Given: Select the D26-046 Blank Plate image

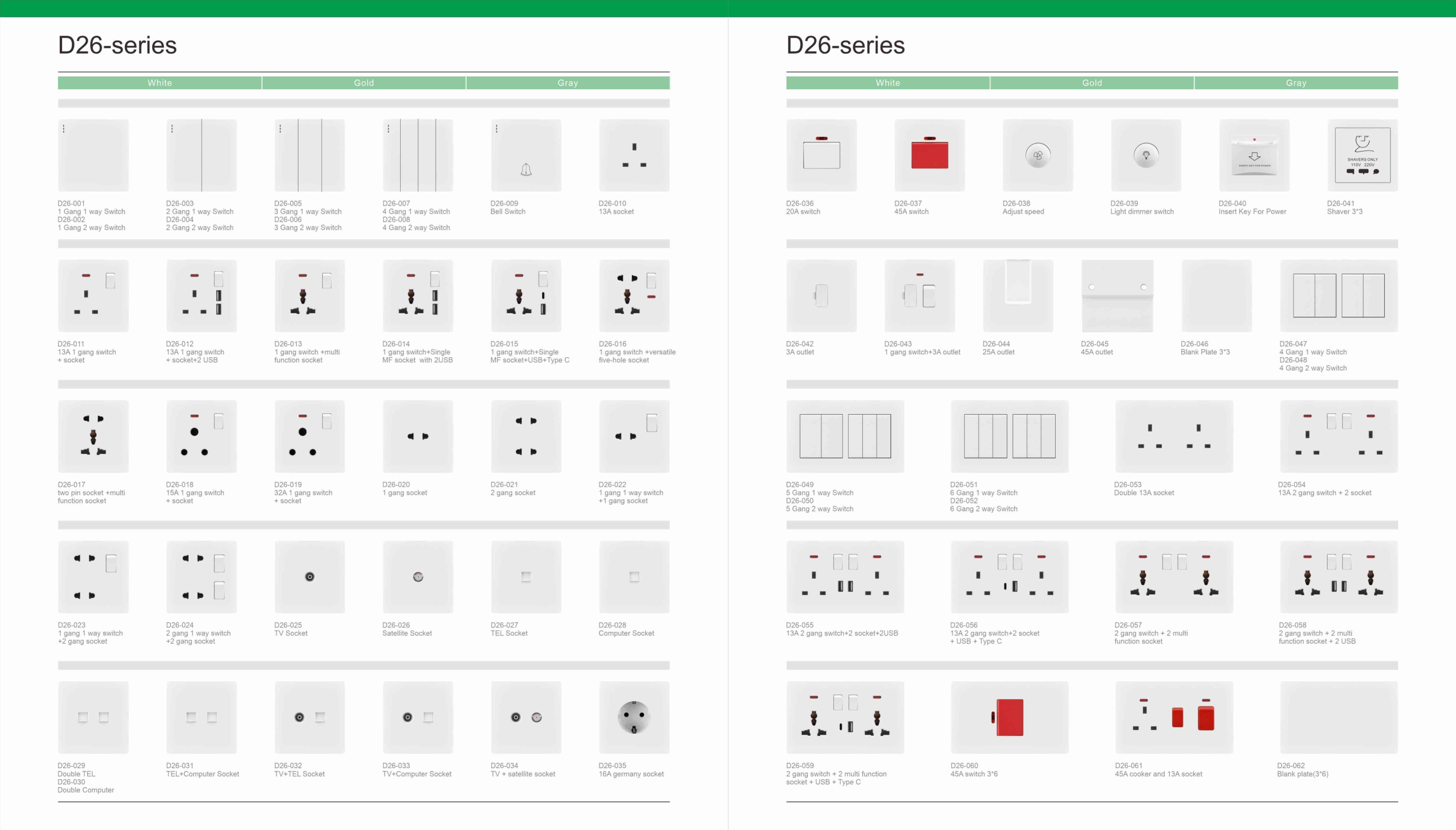Looking at the screenshot, I should coord(1217,296).
